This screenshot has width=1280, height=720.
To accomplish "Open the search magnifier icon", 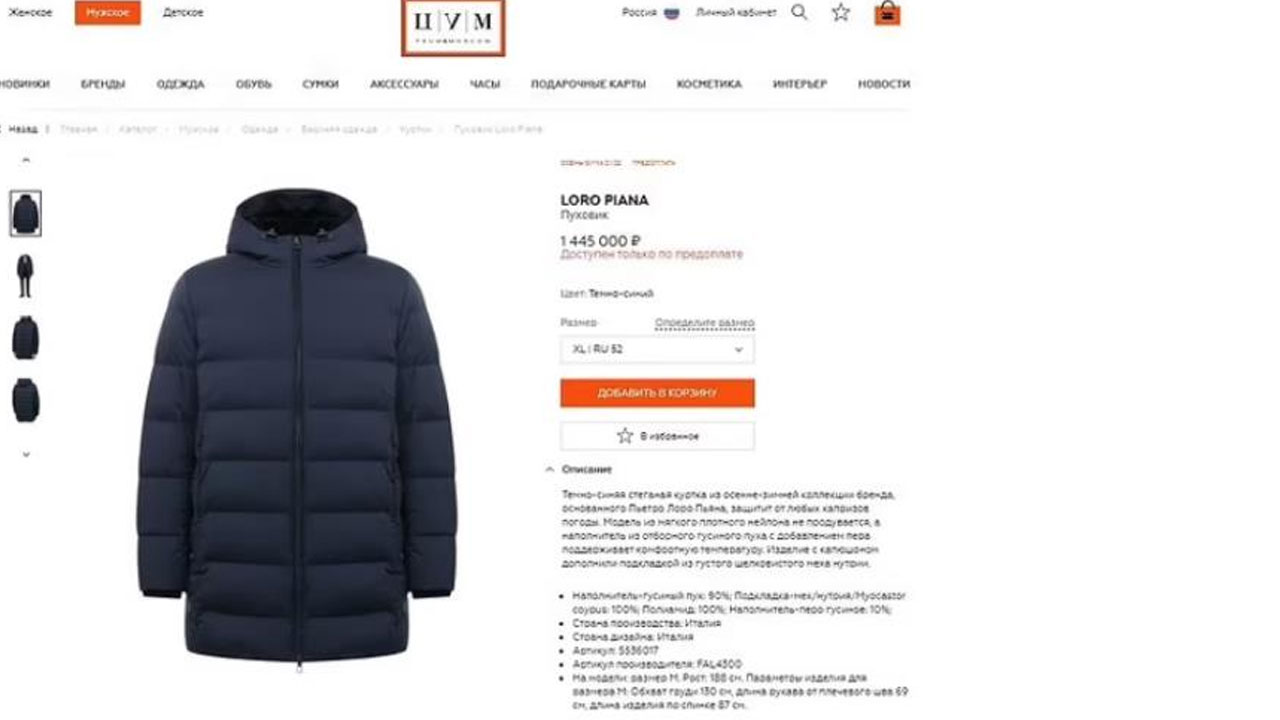I will pyautogui.click(x=799, y=13).
